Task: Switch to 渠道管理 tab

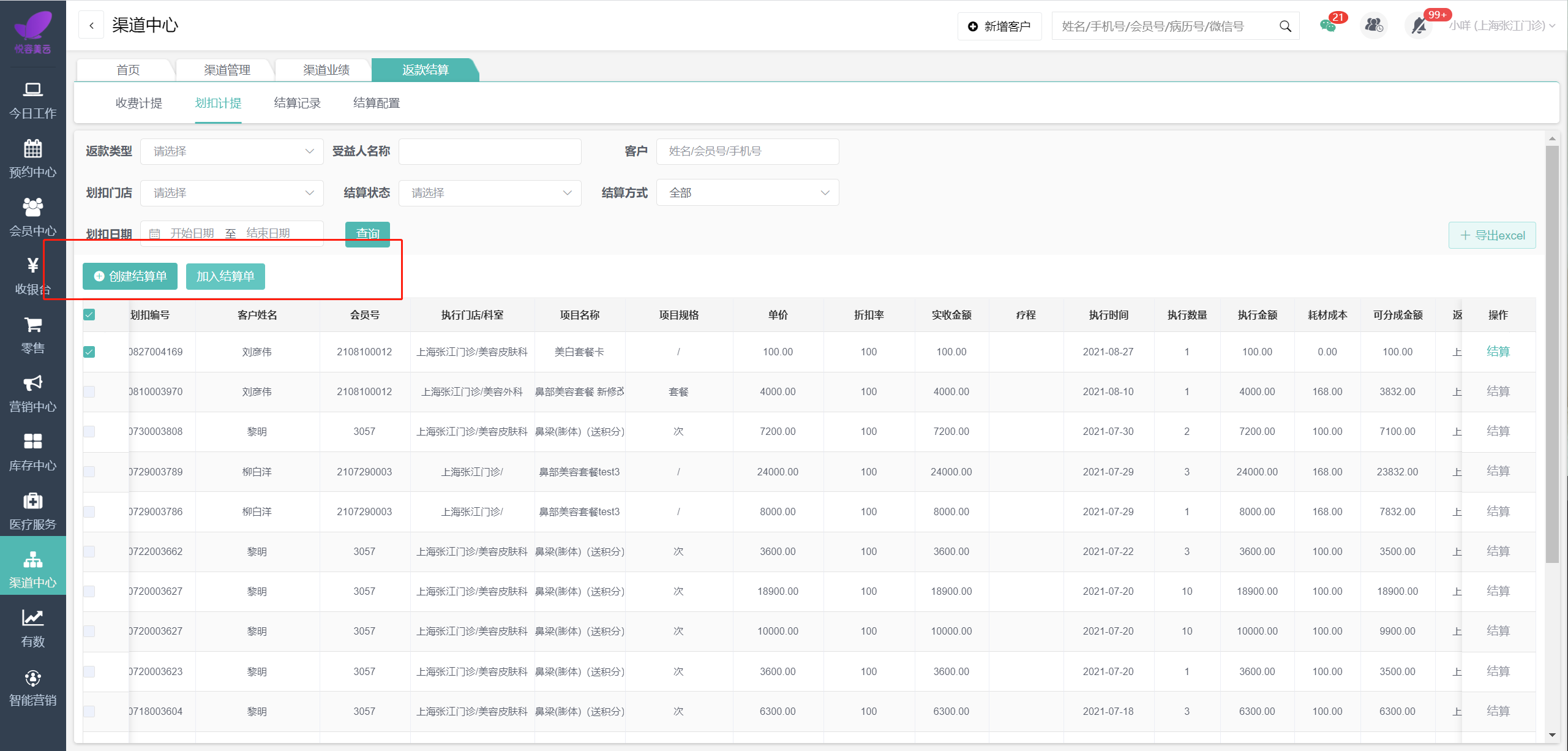Action: 227,70
